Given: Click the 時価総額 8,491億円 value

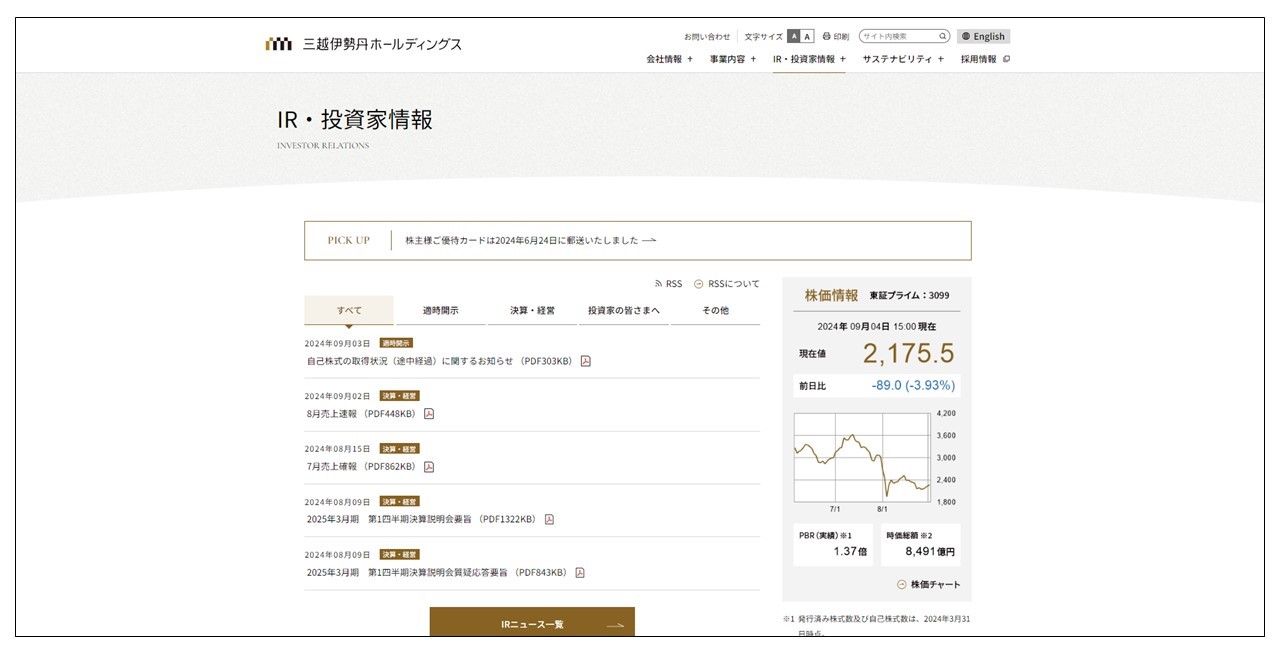Looking at the screenshot, I should point(930,551).
